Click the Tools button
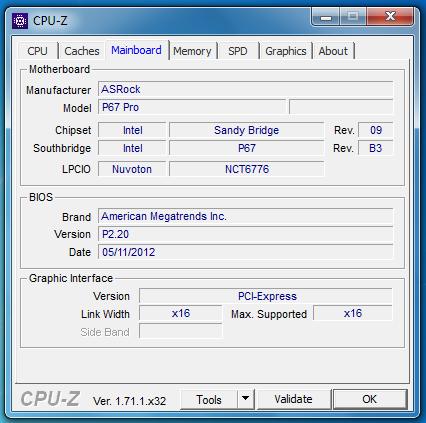This screenshot has height=423, width=426. tap(209, 399)
